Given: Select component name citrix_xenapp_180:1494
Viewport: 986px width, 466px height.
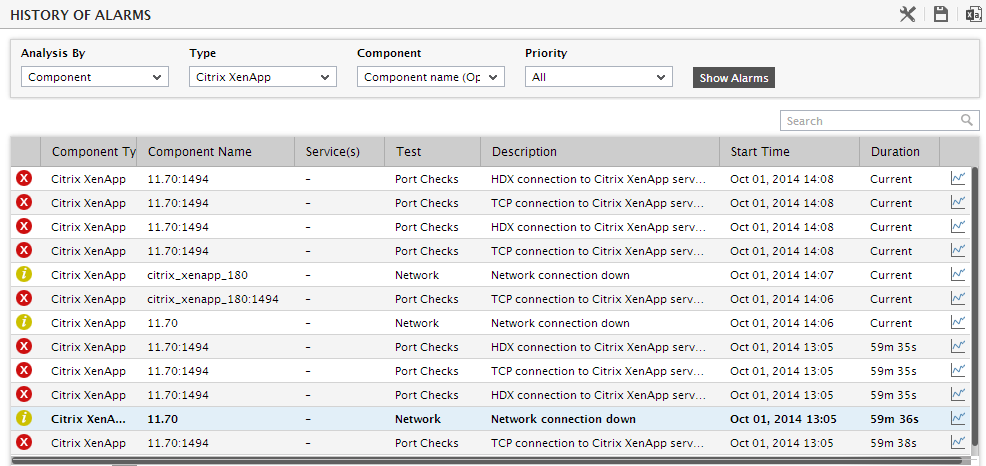Looking at the screenshot, I should click(213, 299).
